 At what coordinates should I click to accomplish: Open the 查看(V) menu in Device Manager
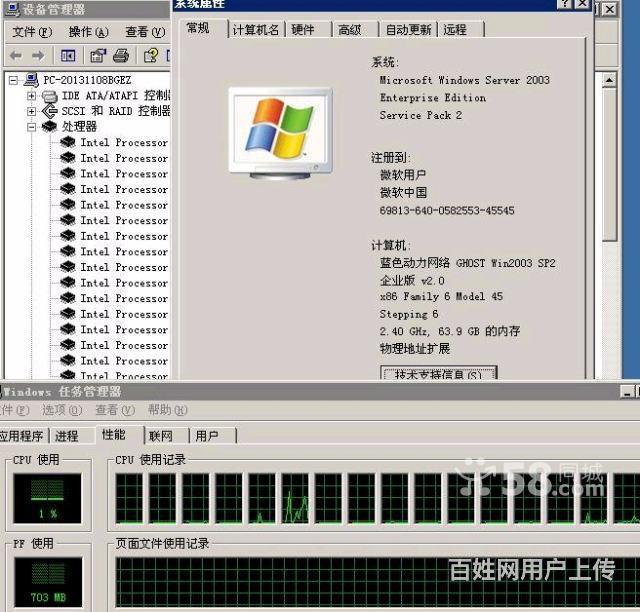(145, 31)
